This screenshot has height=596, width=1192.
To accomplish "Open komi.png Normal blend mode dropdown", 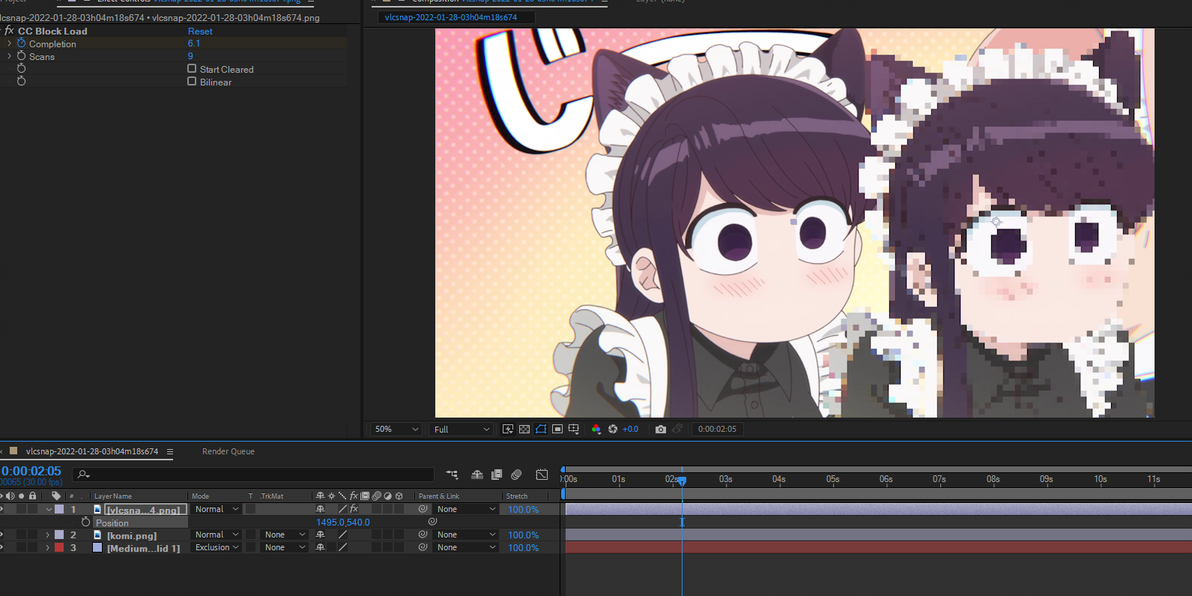I will coord(217,535).
